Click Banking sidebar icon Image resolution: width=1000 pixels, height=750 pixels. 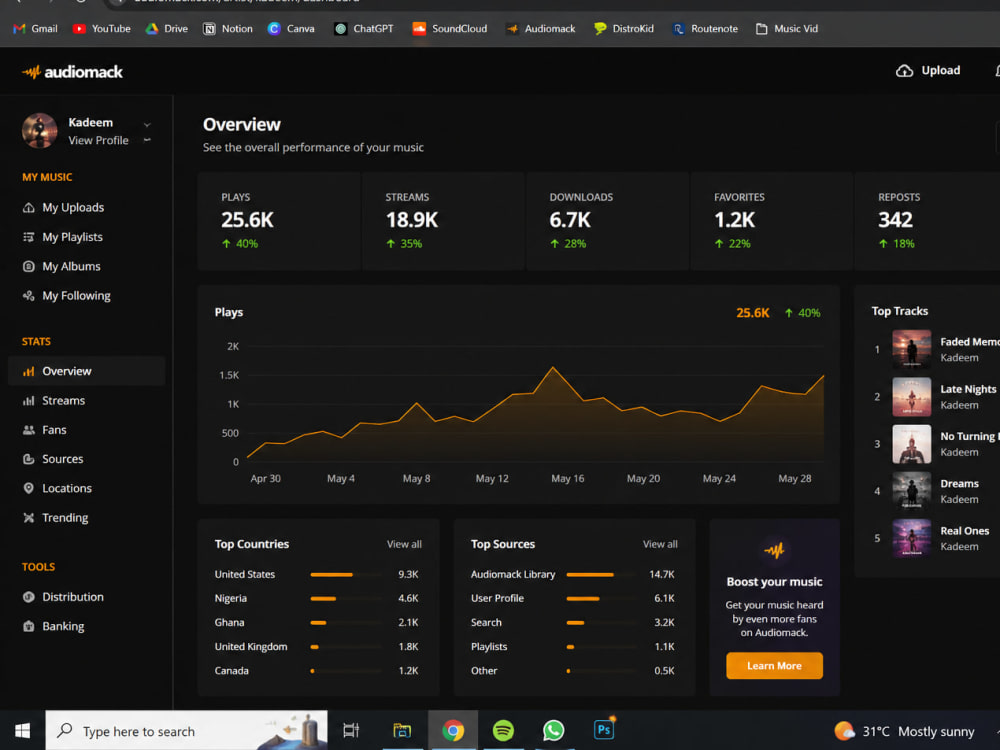[29, 626]
